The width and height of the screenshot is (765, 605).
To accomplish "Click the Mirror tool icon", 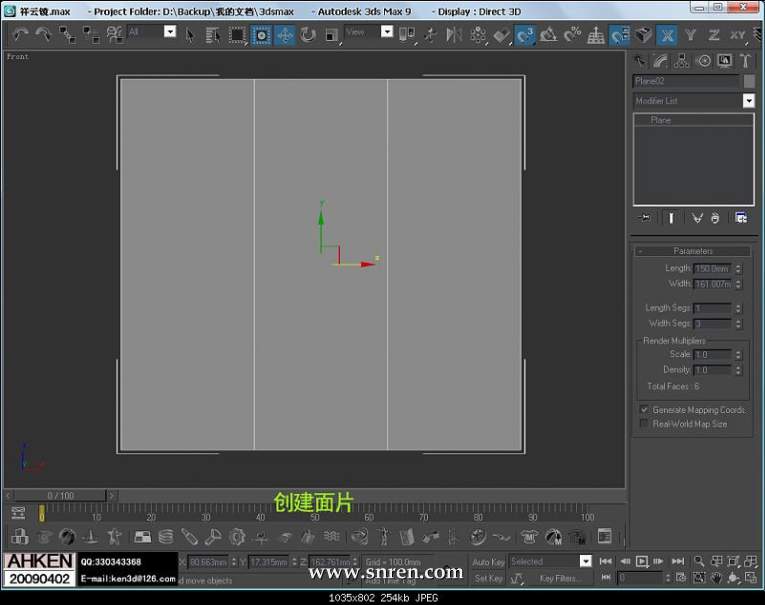I will coord(454,35).
